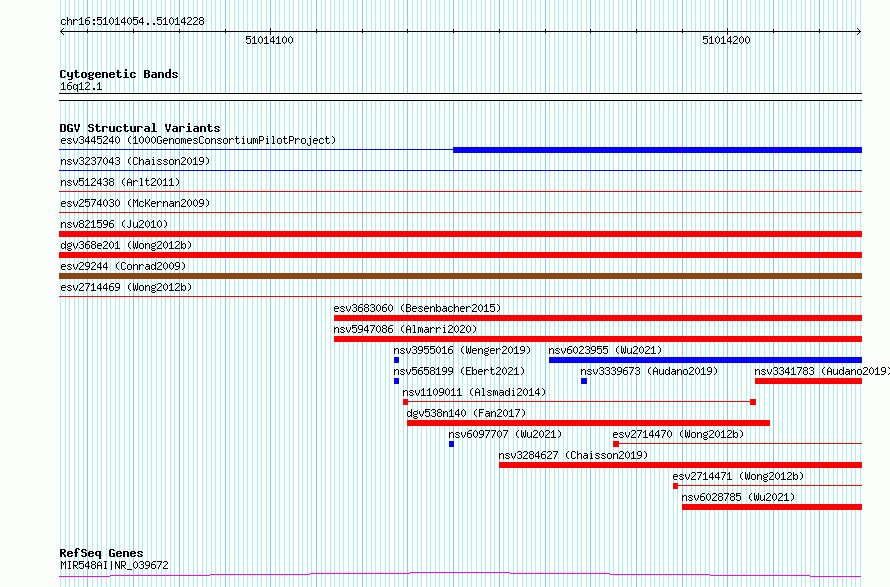890x587 pixels.
Task: Open the MIR548AI|NR_039672 gene label
Action: tap(114, 565)
